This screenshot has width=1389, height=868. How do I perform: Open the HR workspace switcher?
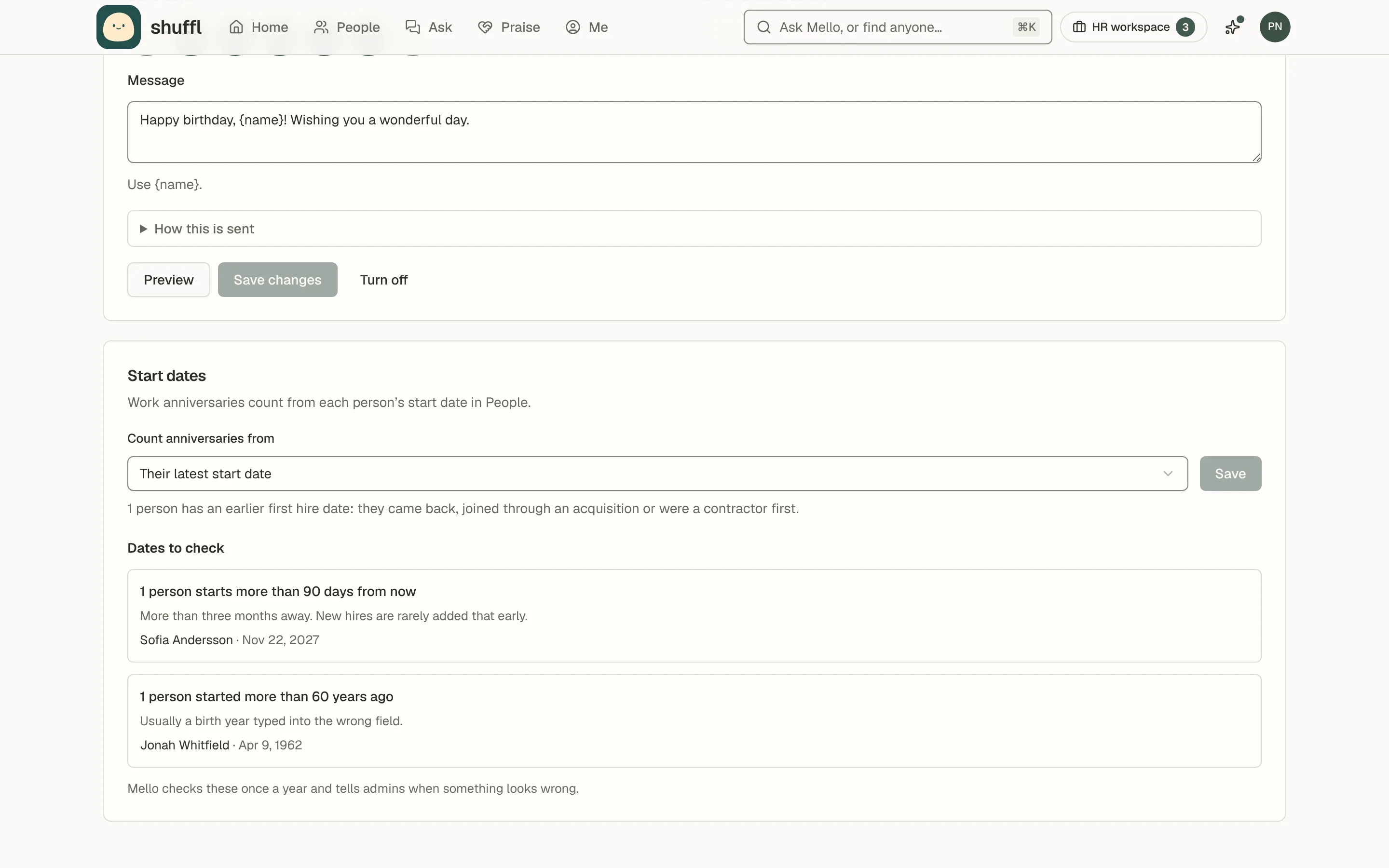pos(1133,27)
